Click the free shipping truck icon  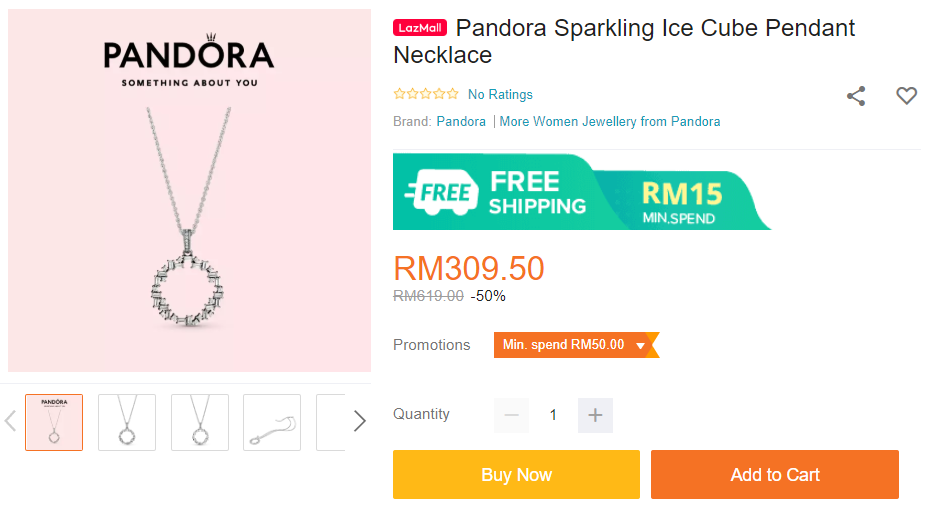tap(439, 192)
